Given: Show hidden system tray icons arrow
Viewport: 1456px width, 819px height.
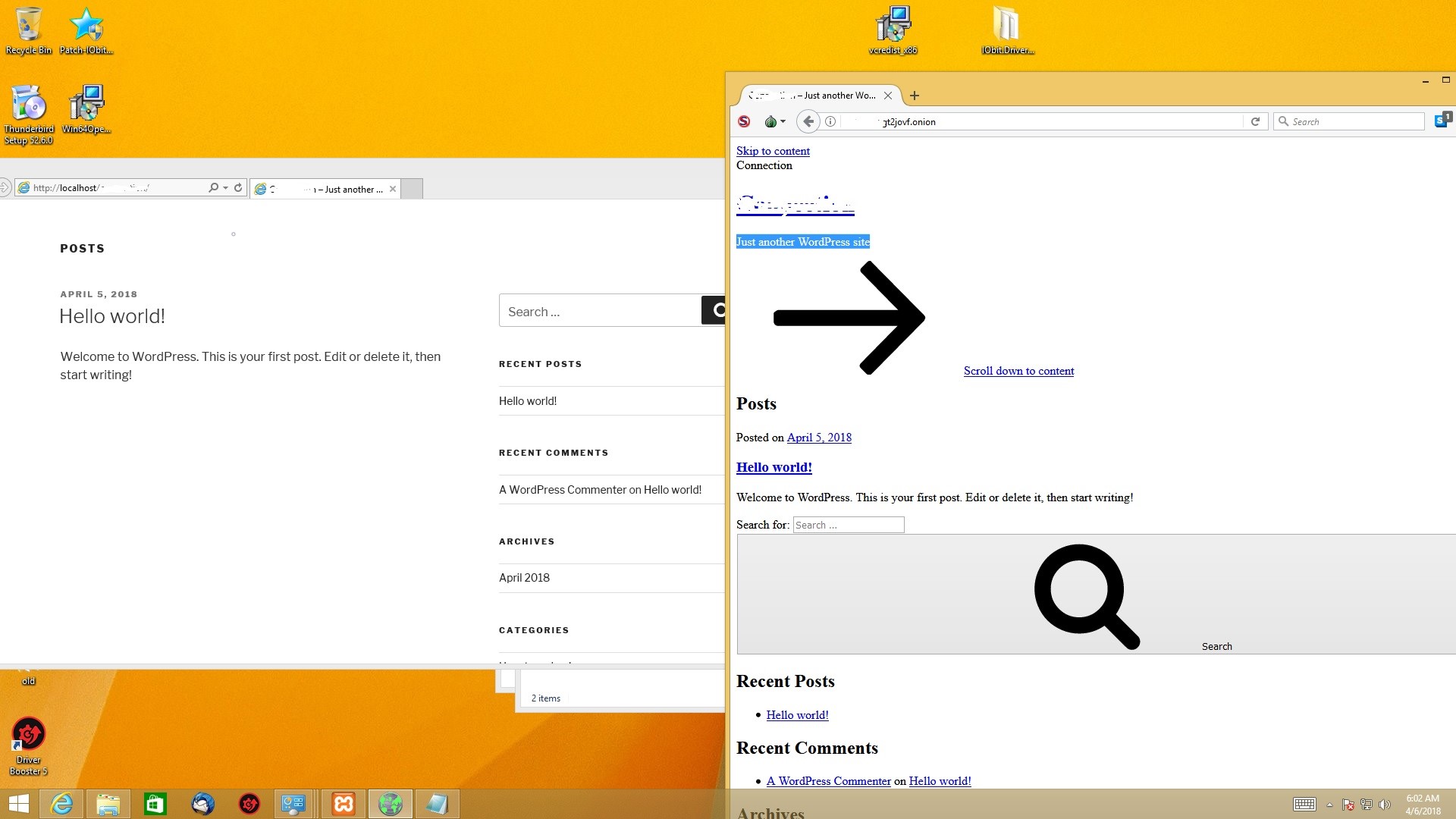Looking at the screenshot, I should (1329, 805).
